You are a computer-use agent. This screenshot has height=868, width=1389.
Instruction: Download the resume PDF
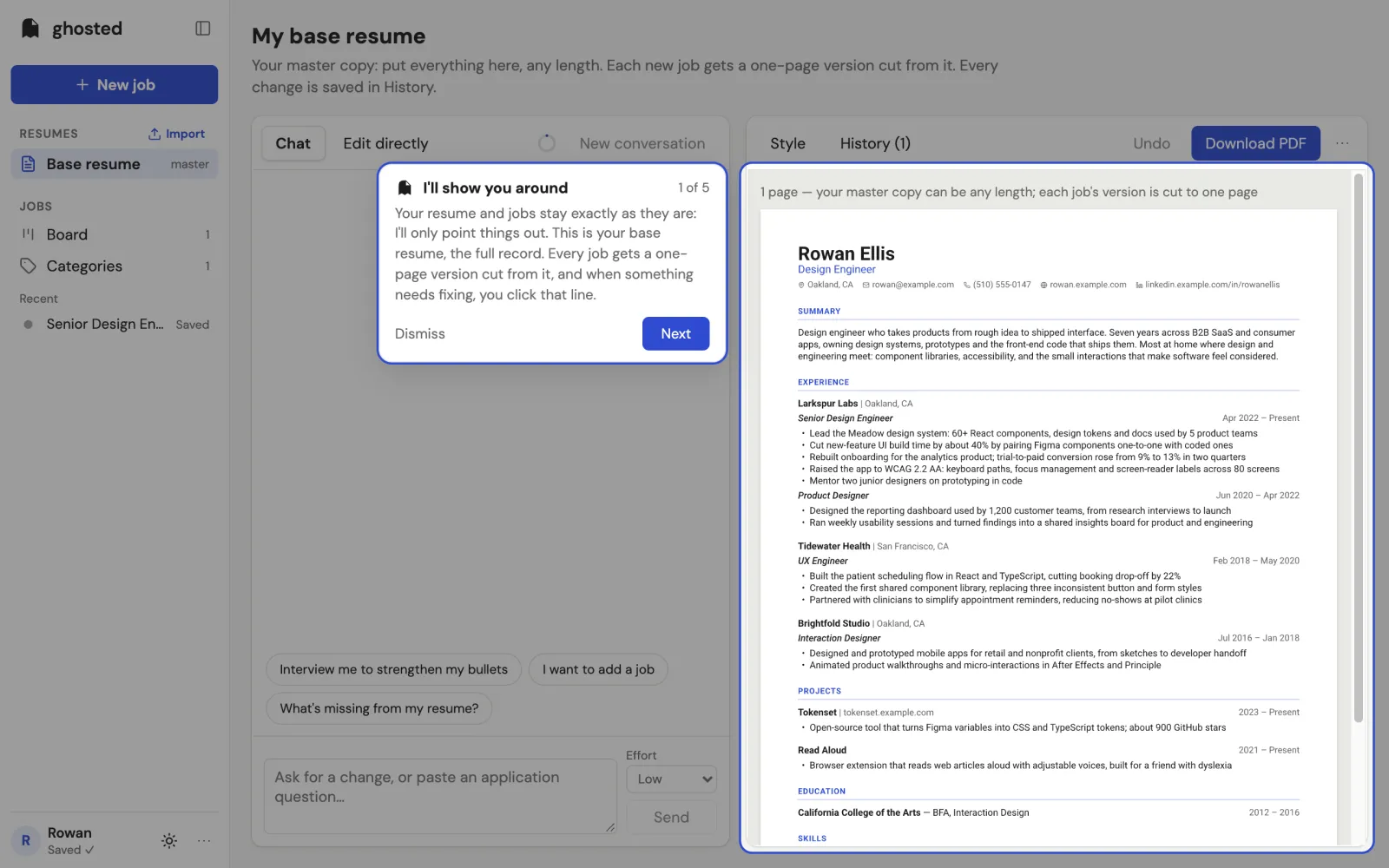[1255, 143]
